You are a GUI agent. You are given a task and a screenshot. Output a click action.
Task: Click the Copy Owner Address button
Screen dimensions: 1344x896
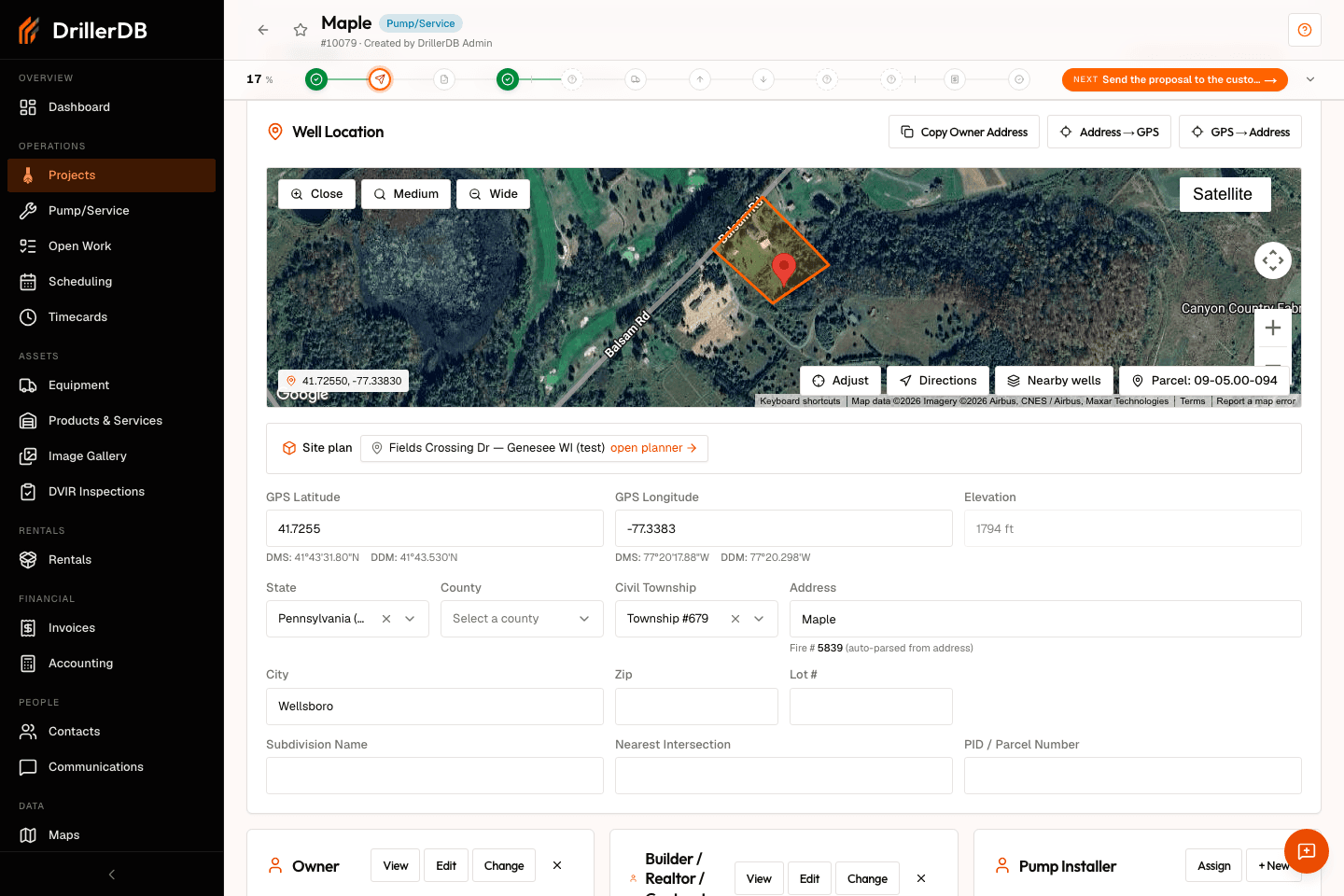coord(964,133)
